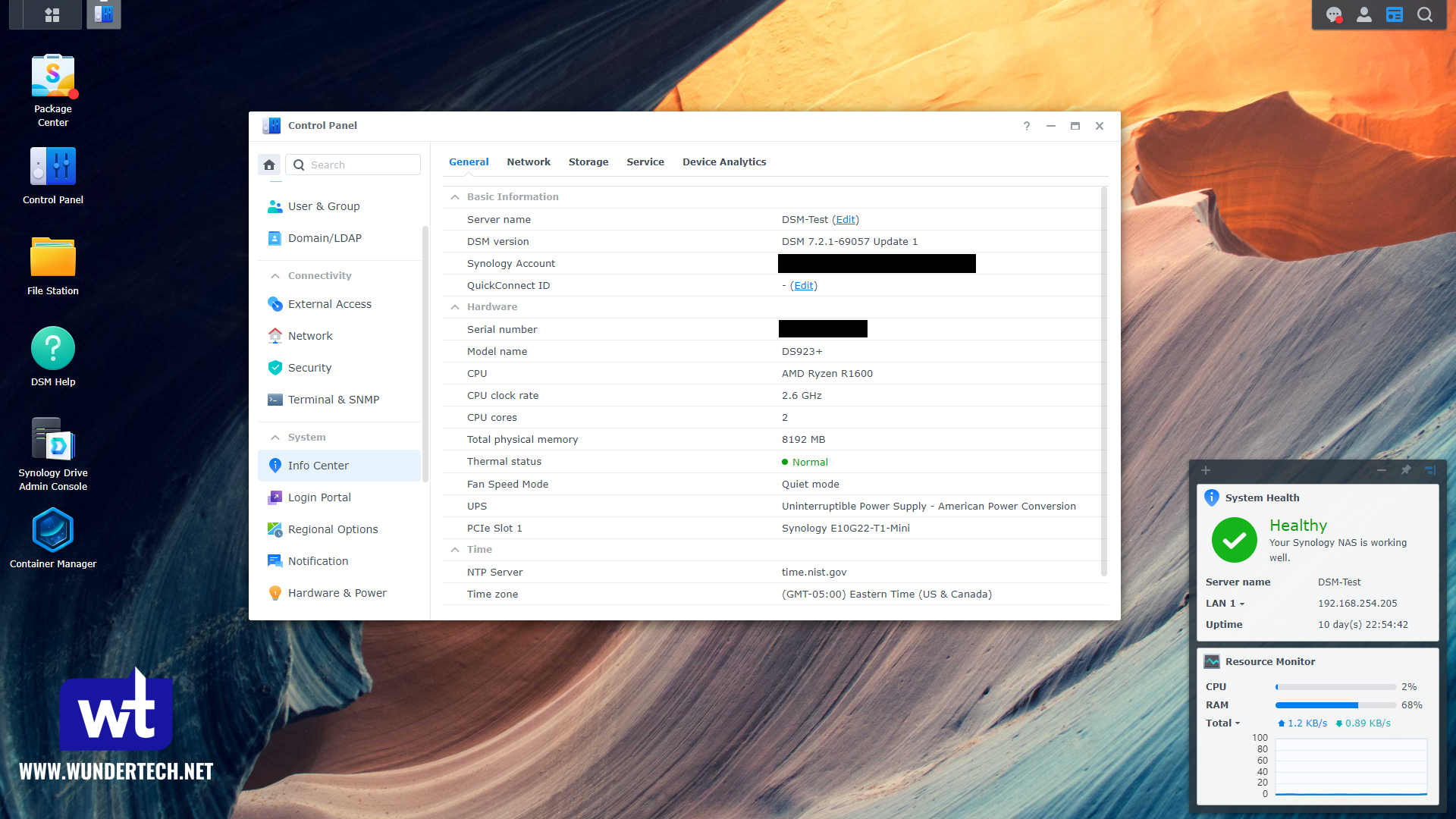Image resolution: width=1456 pixels, height=819 pixels.
Task: Switch to the Device Analytics tab
Action: (724, 162)
